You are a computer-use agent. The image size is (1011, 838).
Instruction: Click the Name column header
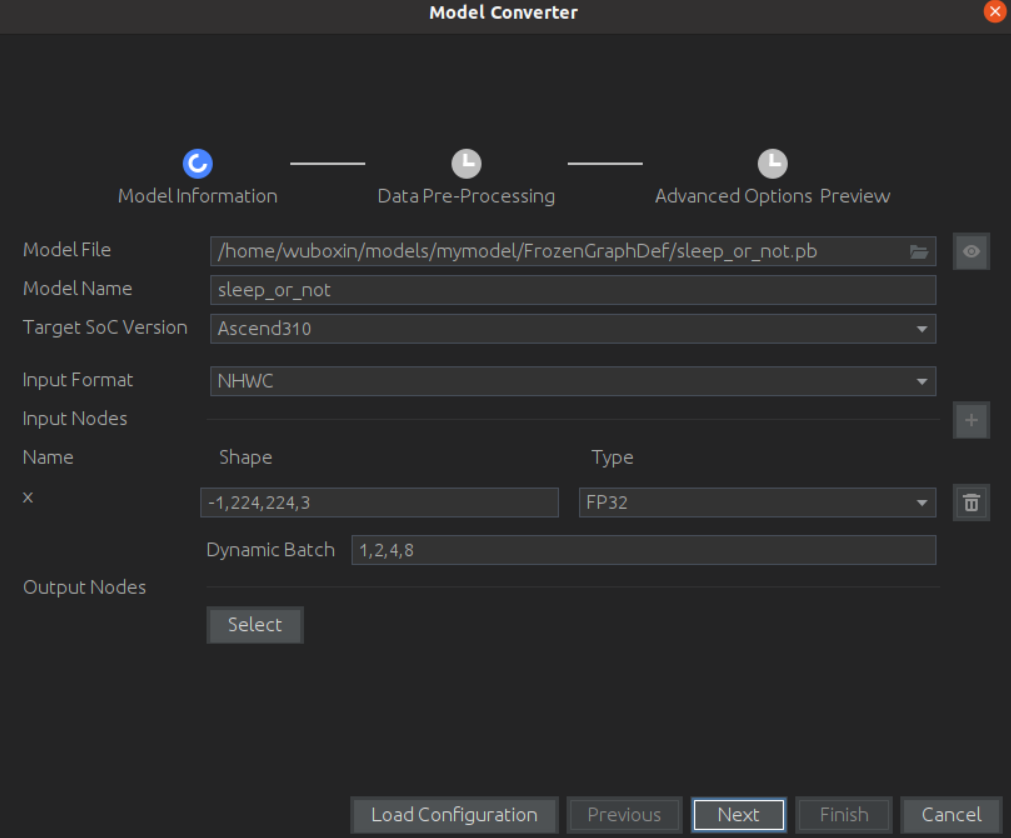(48, 457)
